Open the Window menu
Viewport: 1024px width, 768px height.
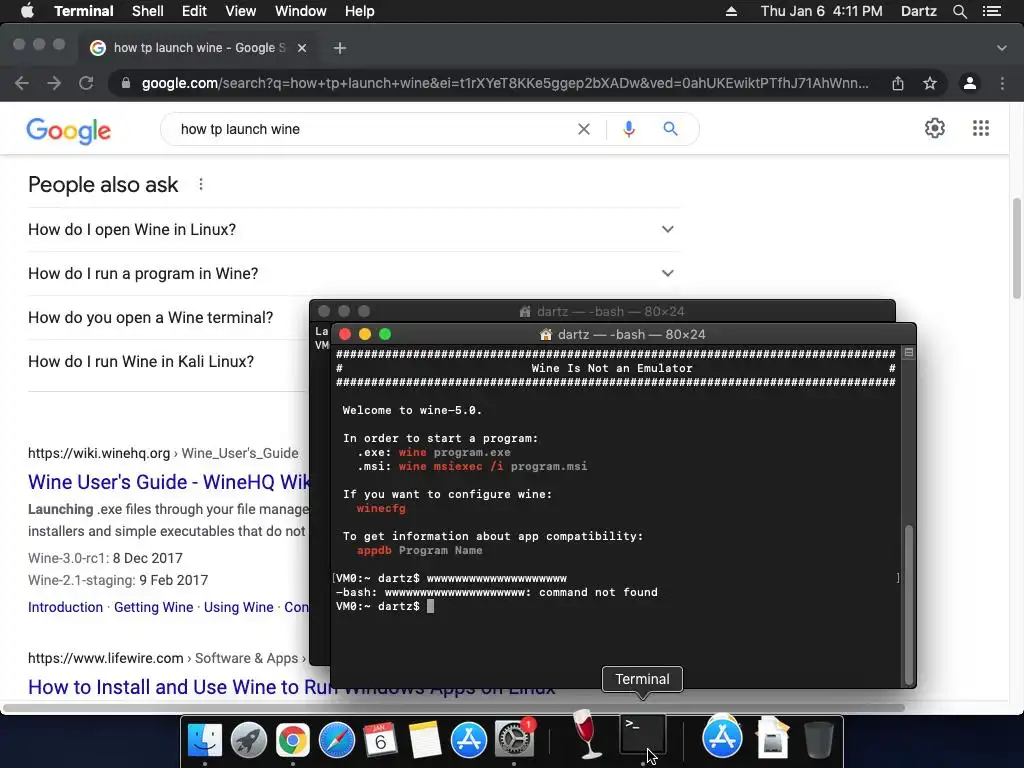click(300, 11)
